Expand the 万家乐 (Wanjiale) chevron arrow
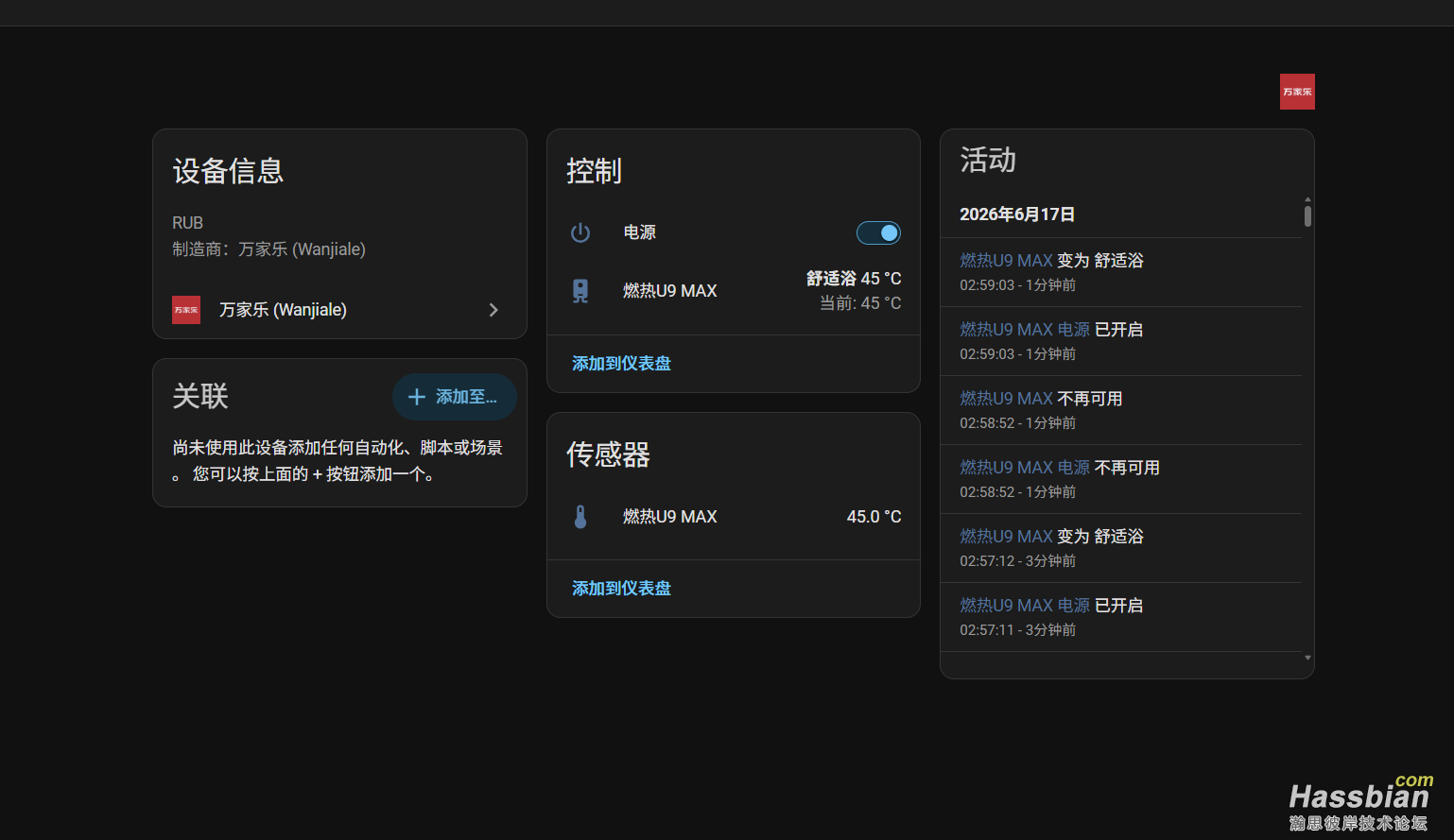This screenshot has width=1454, height=840. point(493,310)
